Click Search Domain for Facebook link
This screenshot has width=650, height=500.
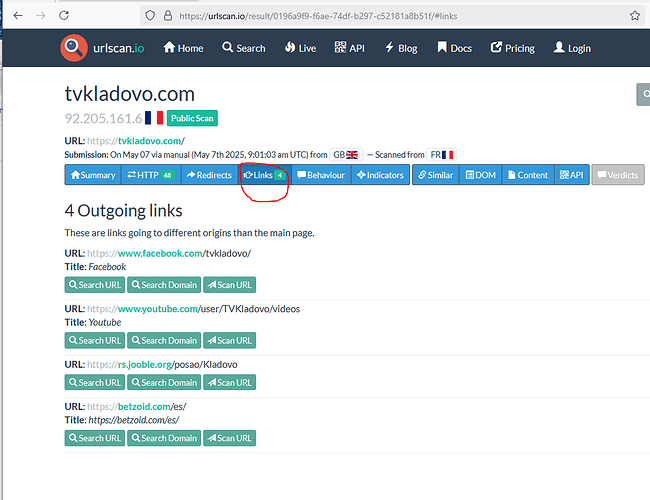(164, 285)
